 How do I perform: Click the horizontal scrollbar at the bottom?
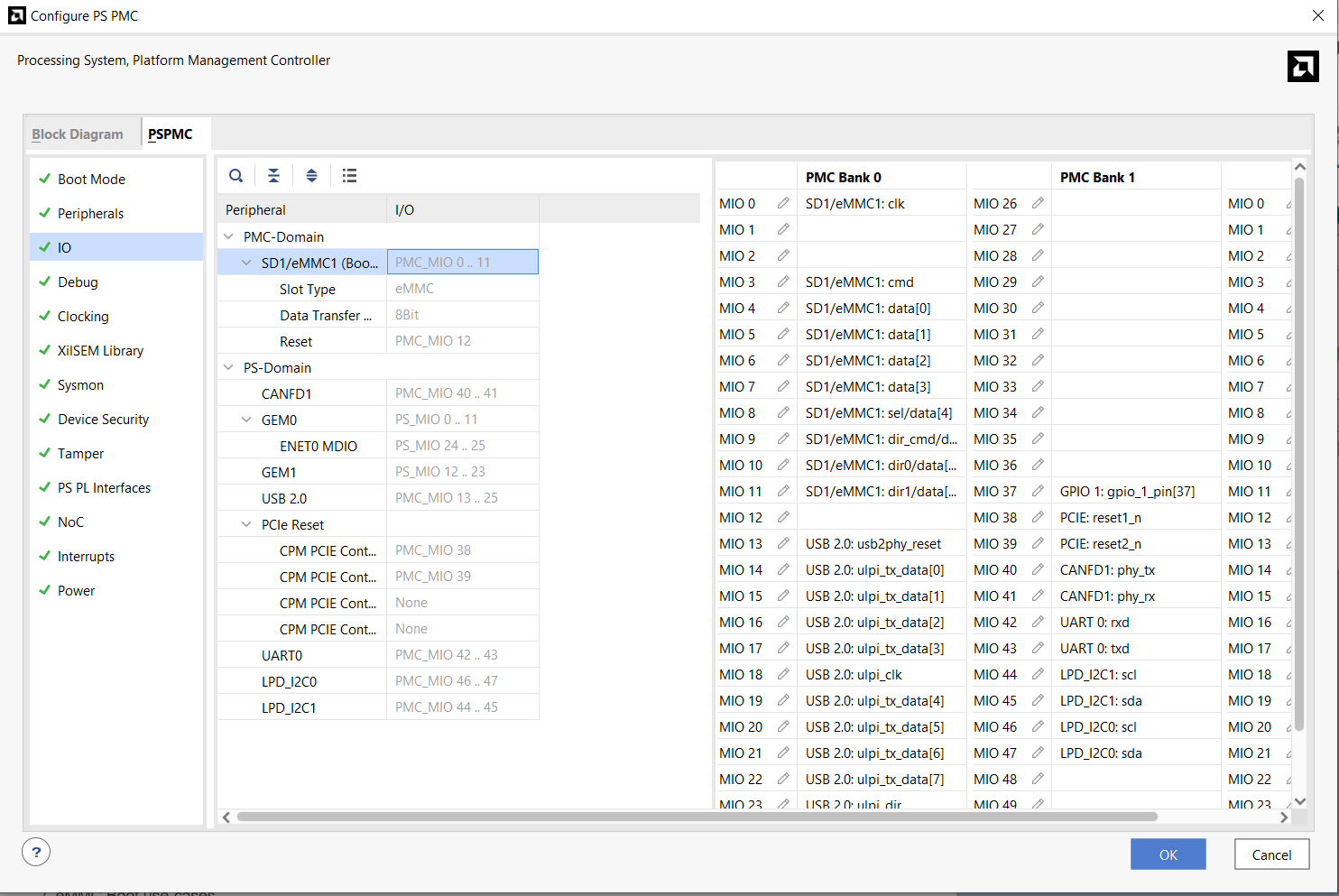click(697, 817)
